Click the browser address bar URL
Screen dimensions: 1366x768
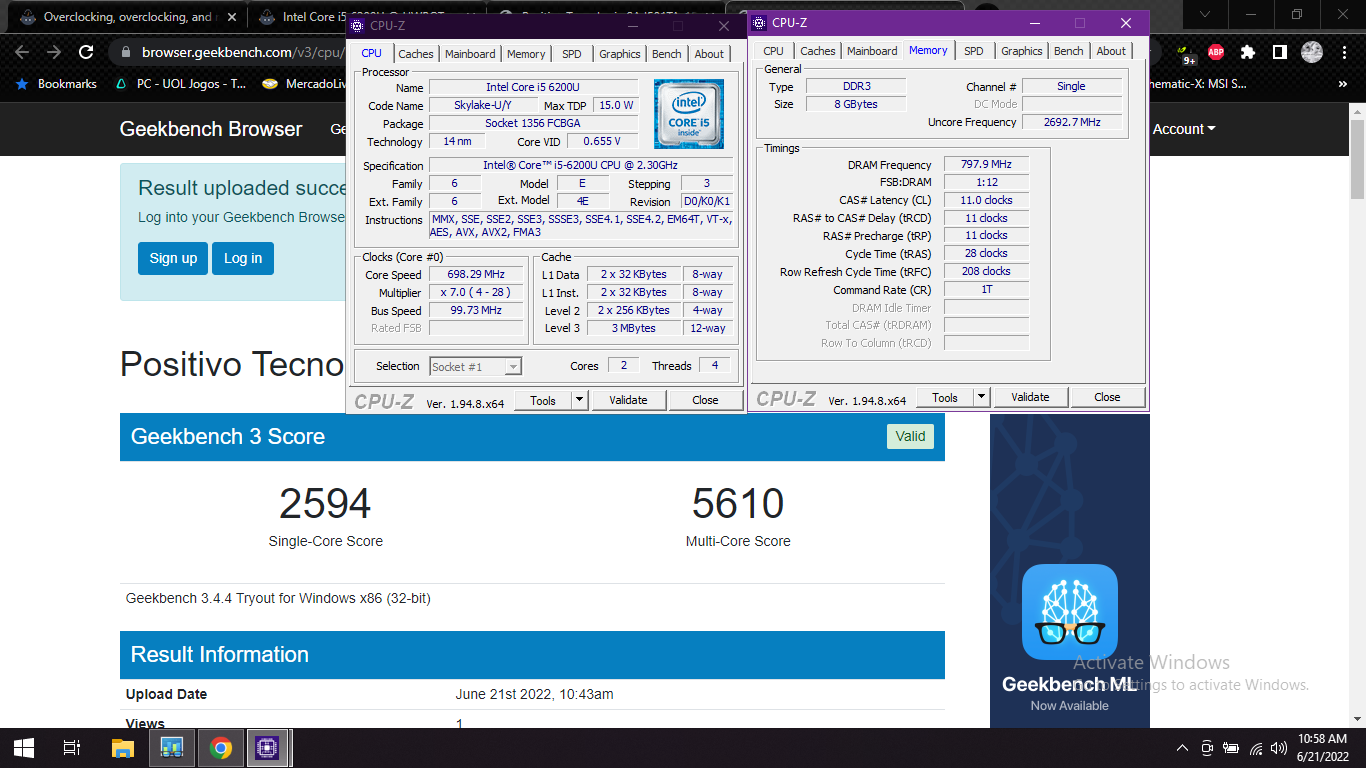click(244, 53)
